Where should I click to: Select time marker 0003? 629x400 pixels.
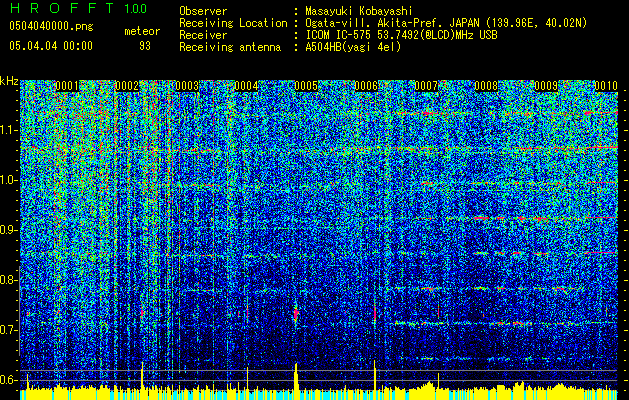187,86
